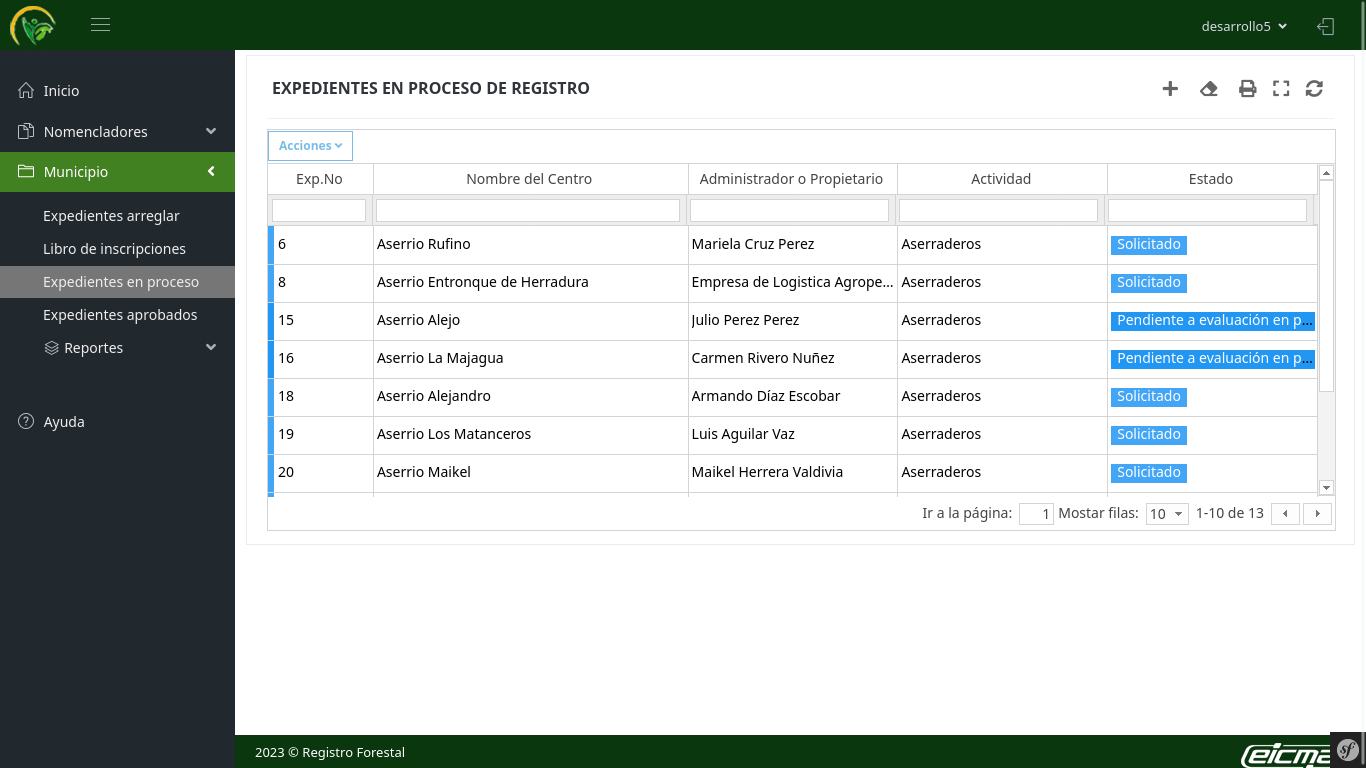Open the Acciones dropdown
Image resolution: width=1366 pixels, height=768 pixels.
(x=310, y=146)
